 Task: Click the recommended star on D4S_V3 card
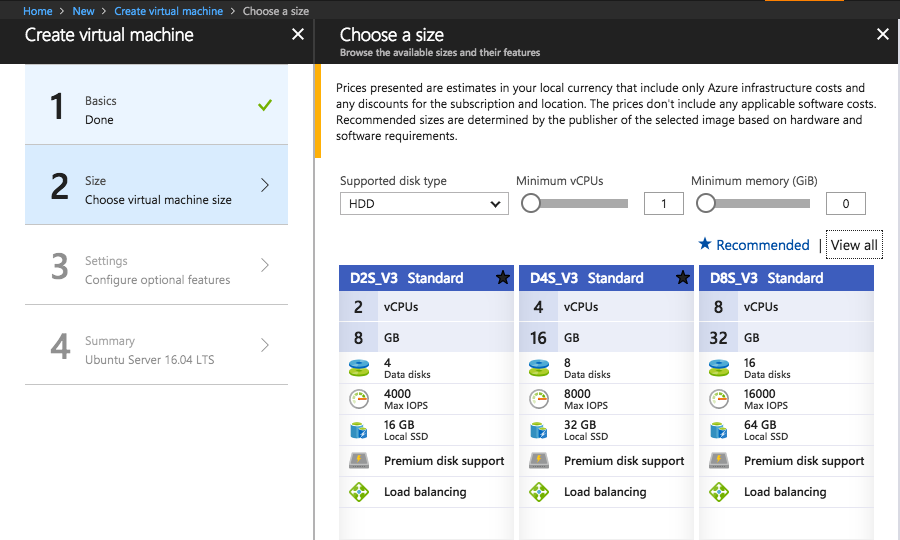[x=683, y=278]
